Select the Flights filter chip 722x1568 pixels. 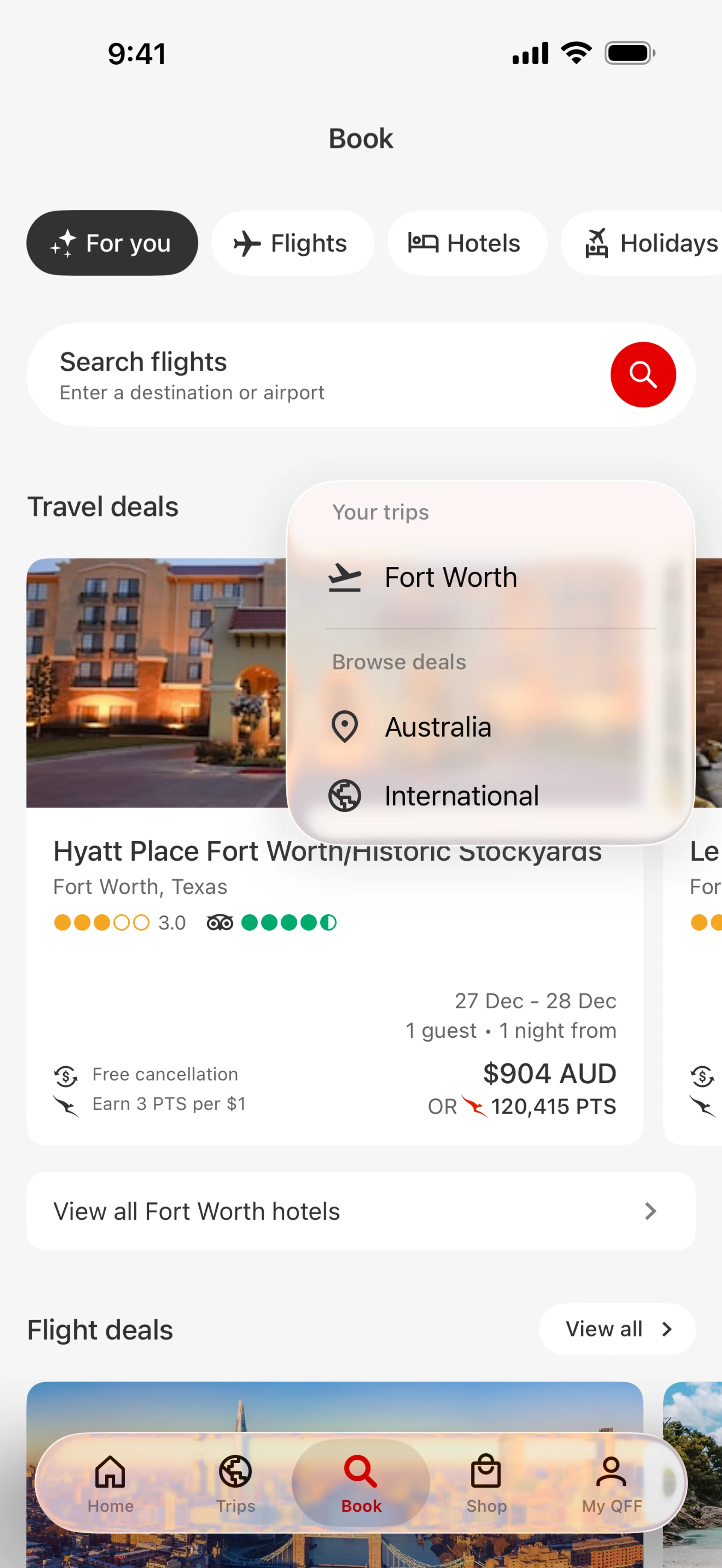click(x=292, y=243)
